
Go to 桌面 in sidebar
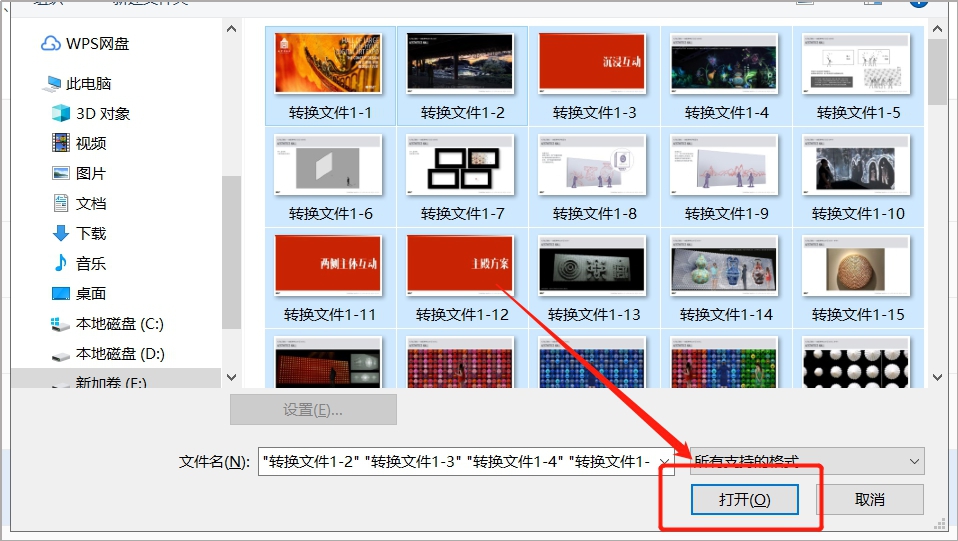click(79, 293)
